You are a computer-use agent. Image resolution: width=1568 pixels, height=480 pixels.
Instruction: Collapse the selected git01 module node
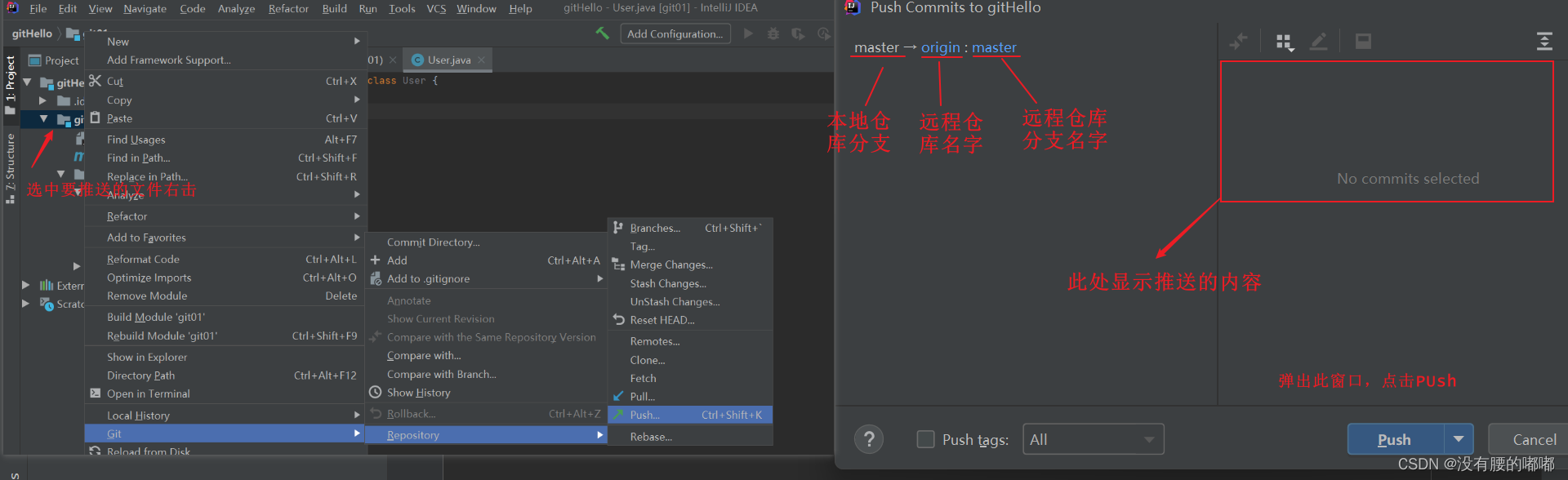[x=43, y=119]
